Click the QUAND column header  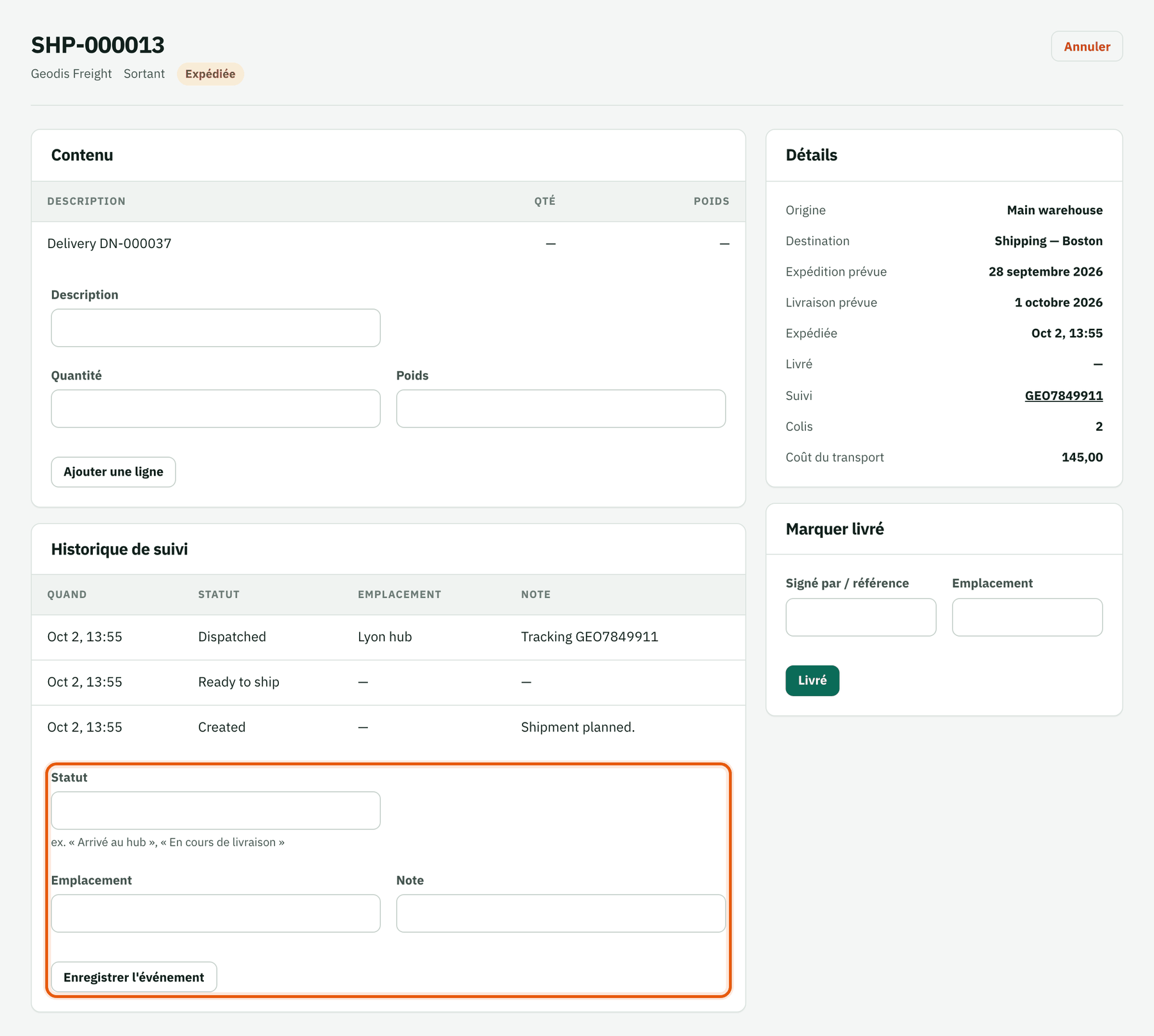coord(67,594)
